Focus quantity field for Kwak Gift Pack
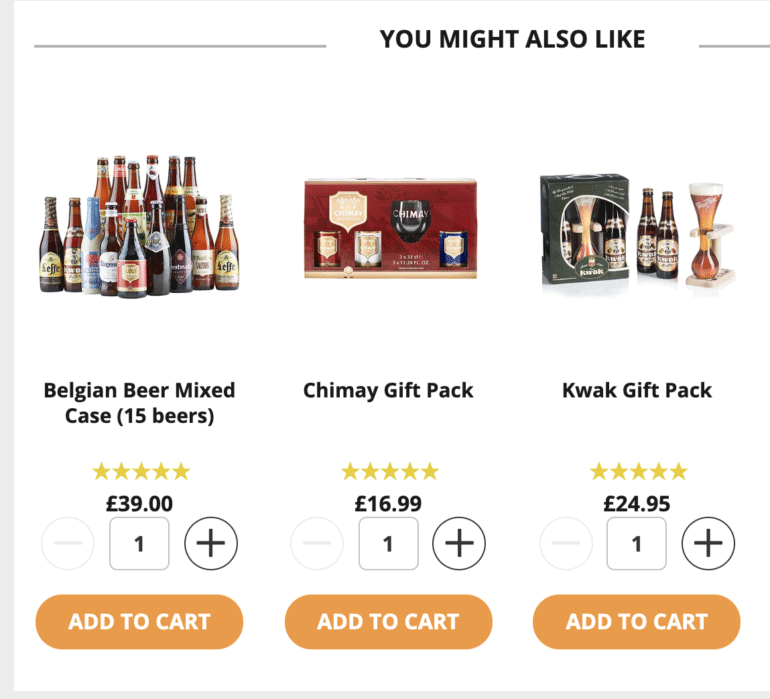The height and width of the screenshot is (699, 770). pos(636,544)
